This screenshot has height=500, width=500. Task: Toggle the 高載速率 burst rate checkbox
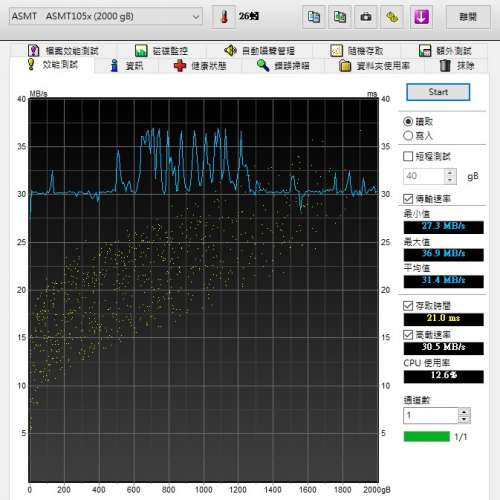(x=408, y=334)
